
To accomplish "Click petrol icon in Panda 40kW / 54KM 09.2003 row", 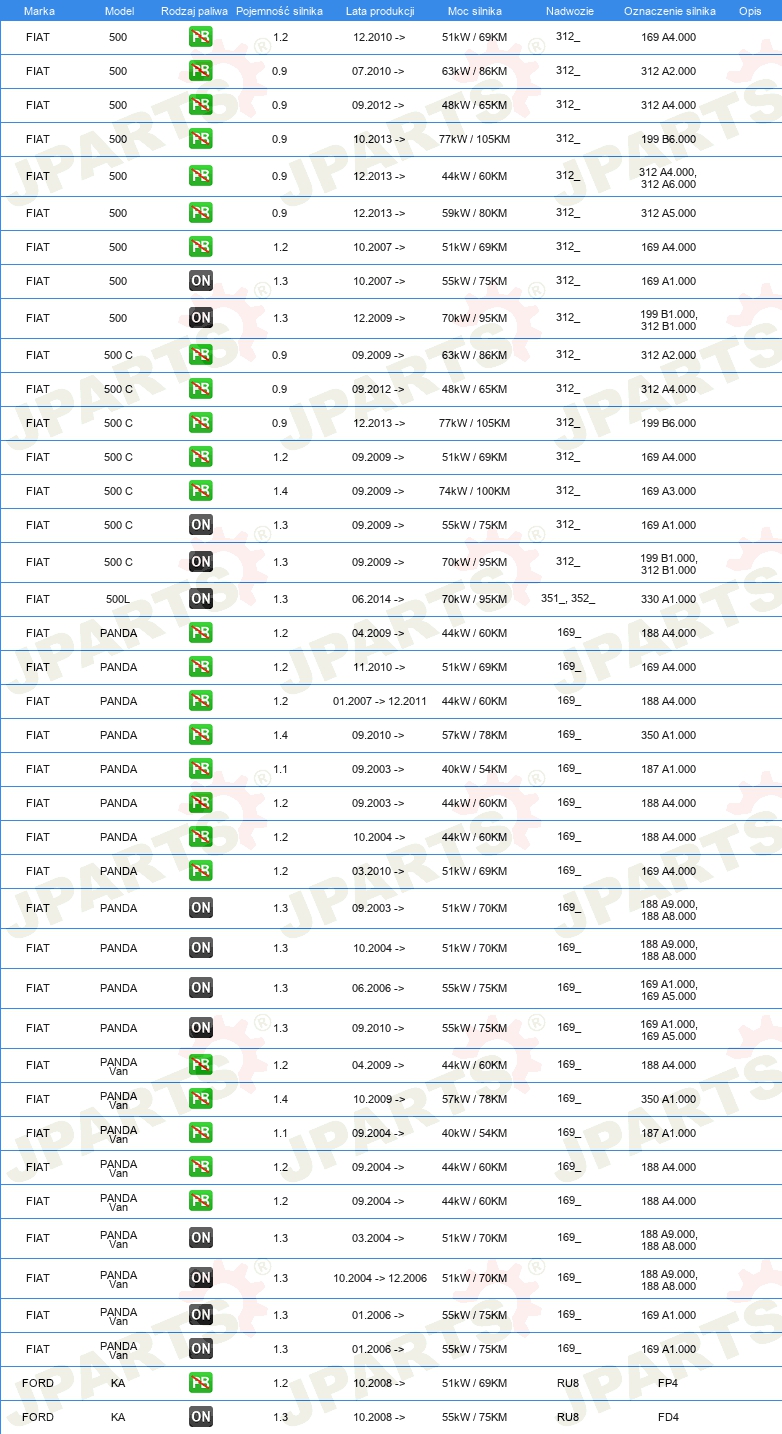I will (x=200, y=769).
